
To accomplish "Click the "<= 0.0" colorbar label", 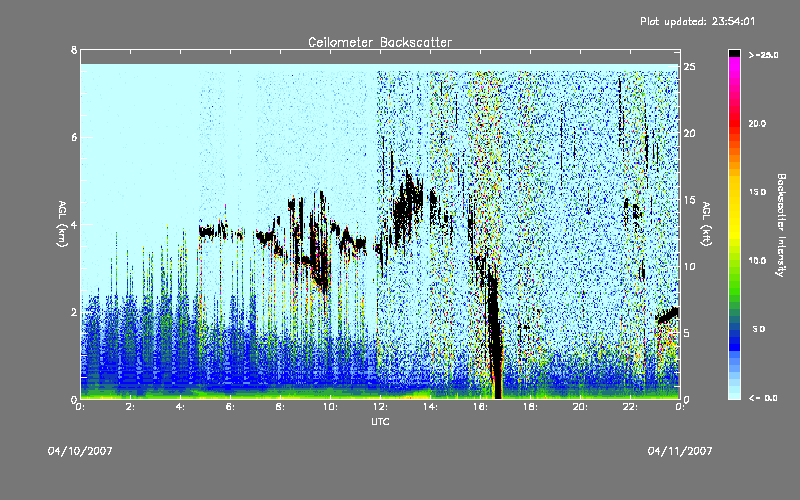I will pos(763,398).
